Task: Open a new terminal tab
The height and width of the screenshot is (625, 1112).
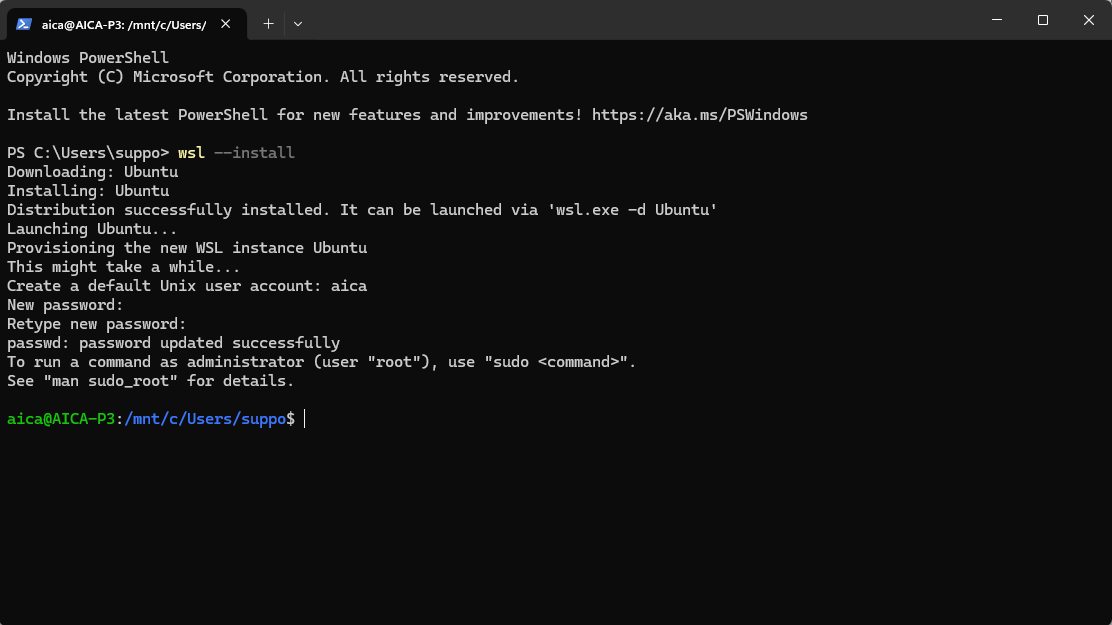Action: point(268,23)
